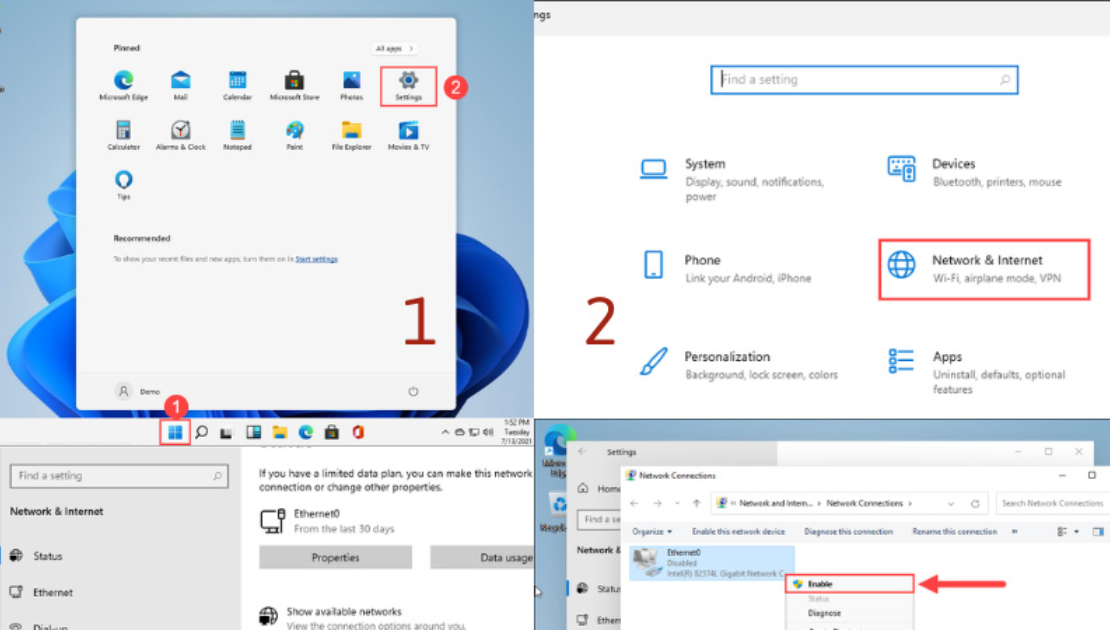Choose Diagnose from the context menu
This screenshot has width=1110, height=630.
click(x=824, y=613)
